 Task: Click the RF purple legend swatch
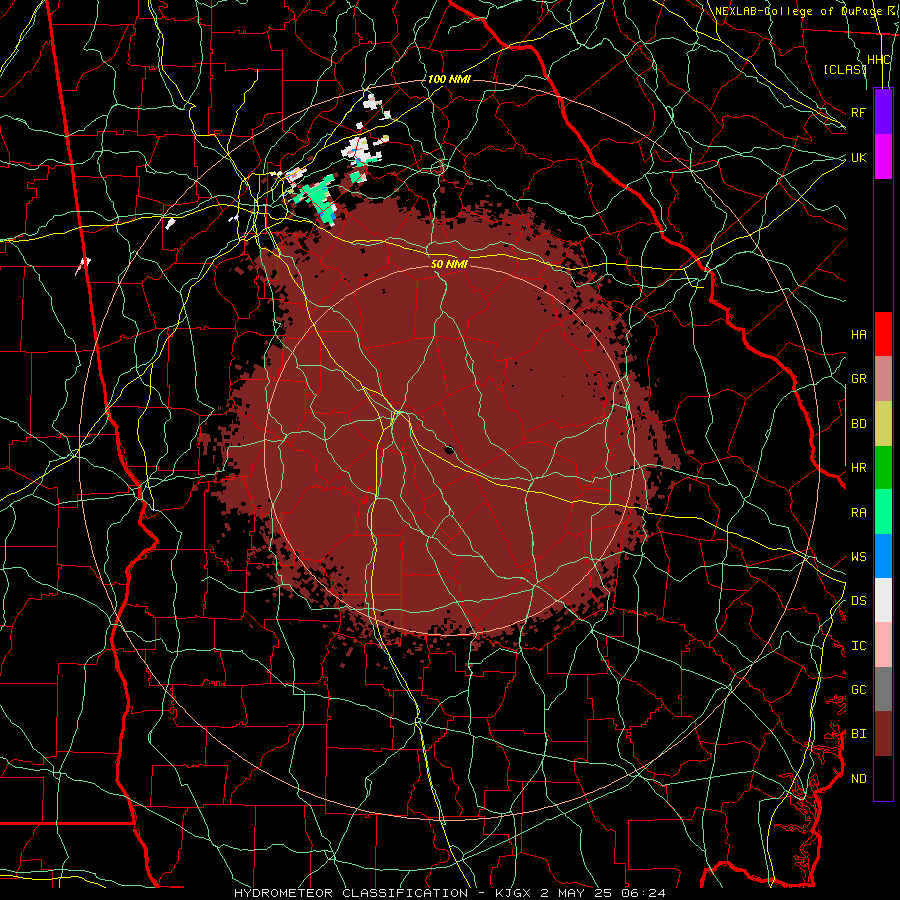[883, 112]
